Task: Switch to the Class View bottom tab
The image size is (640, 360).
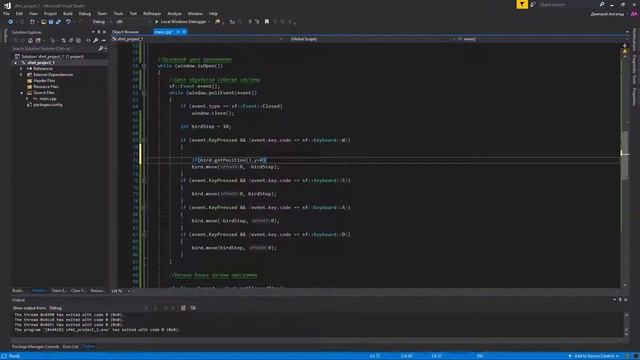Action: click(x=78, y=291)
